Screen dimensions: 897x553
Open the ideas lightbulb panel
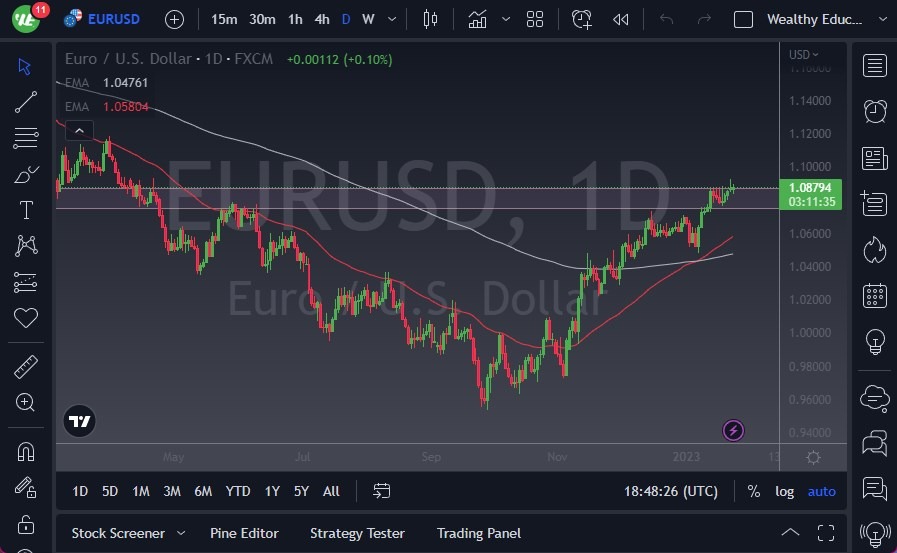point(875,342)
